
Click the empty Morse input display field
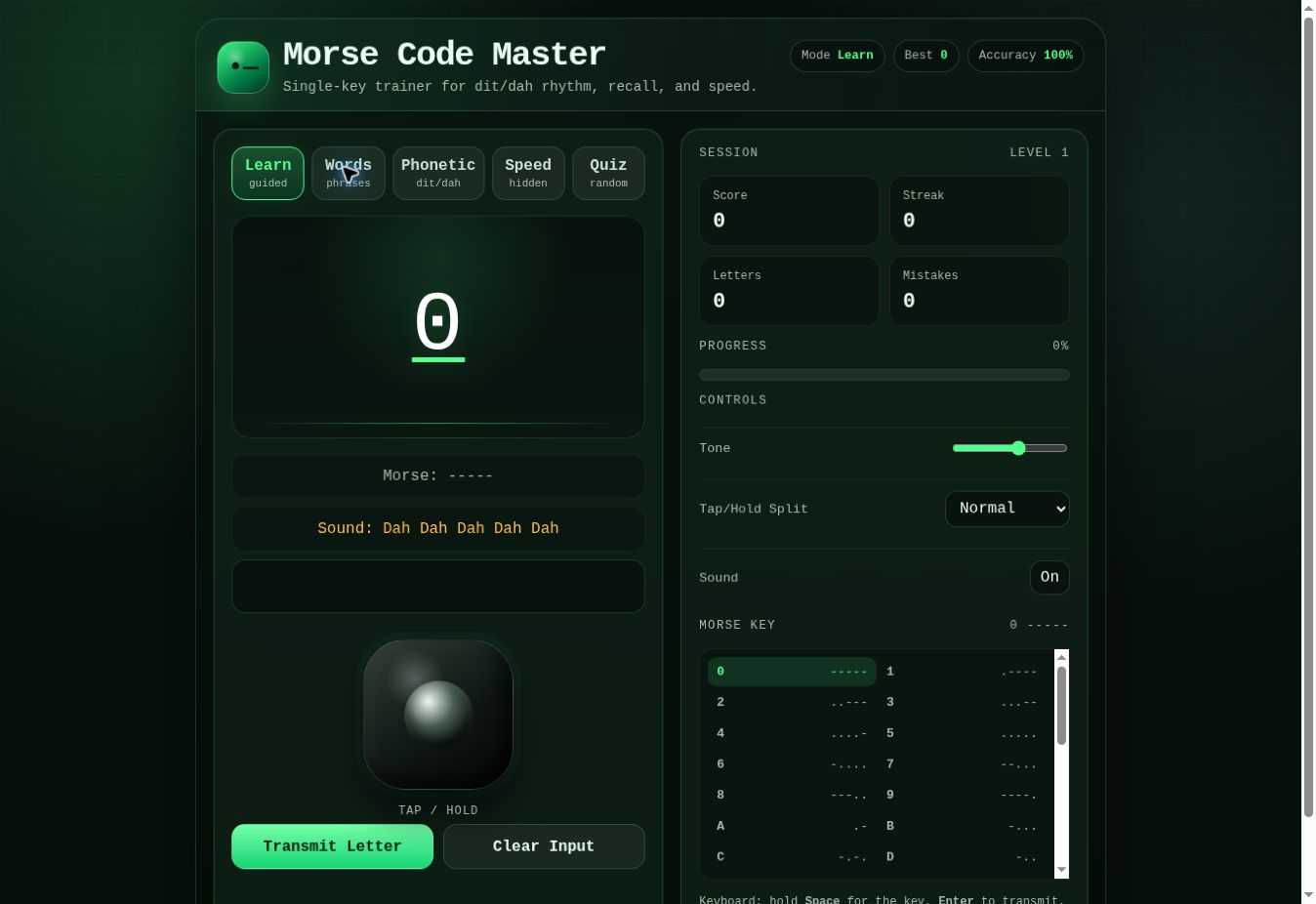point(438,586)
